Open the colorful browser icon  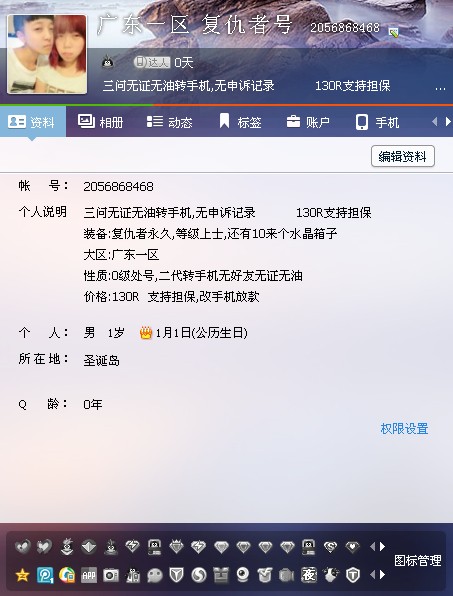pyautogui.click(x=67, y=575)
